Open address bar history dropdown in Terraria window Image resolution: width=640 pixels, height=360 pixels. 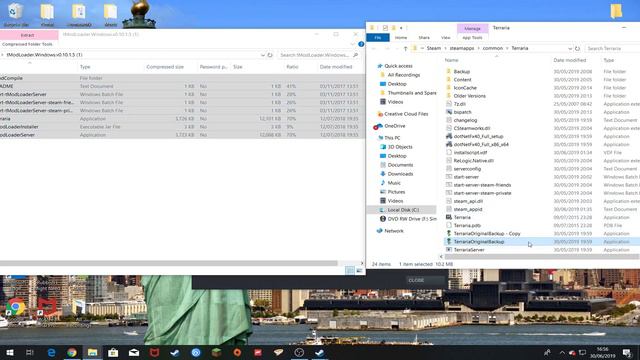[x=570, y=49]
